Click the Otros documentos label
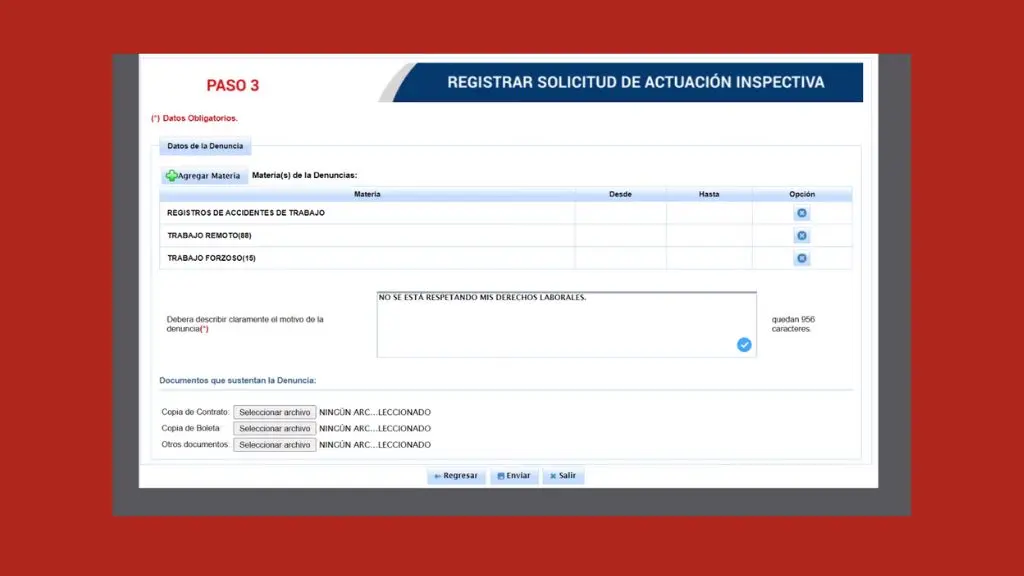 point(195,445)
